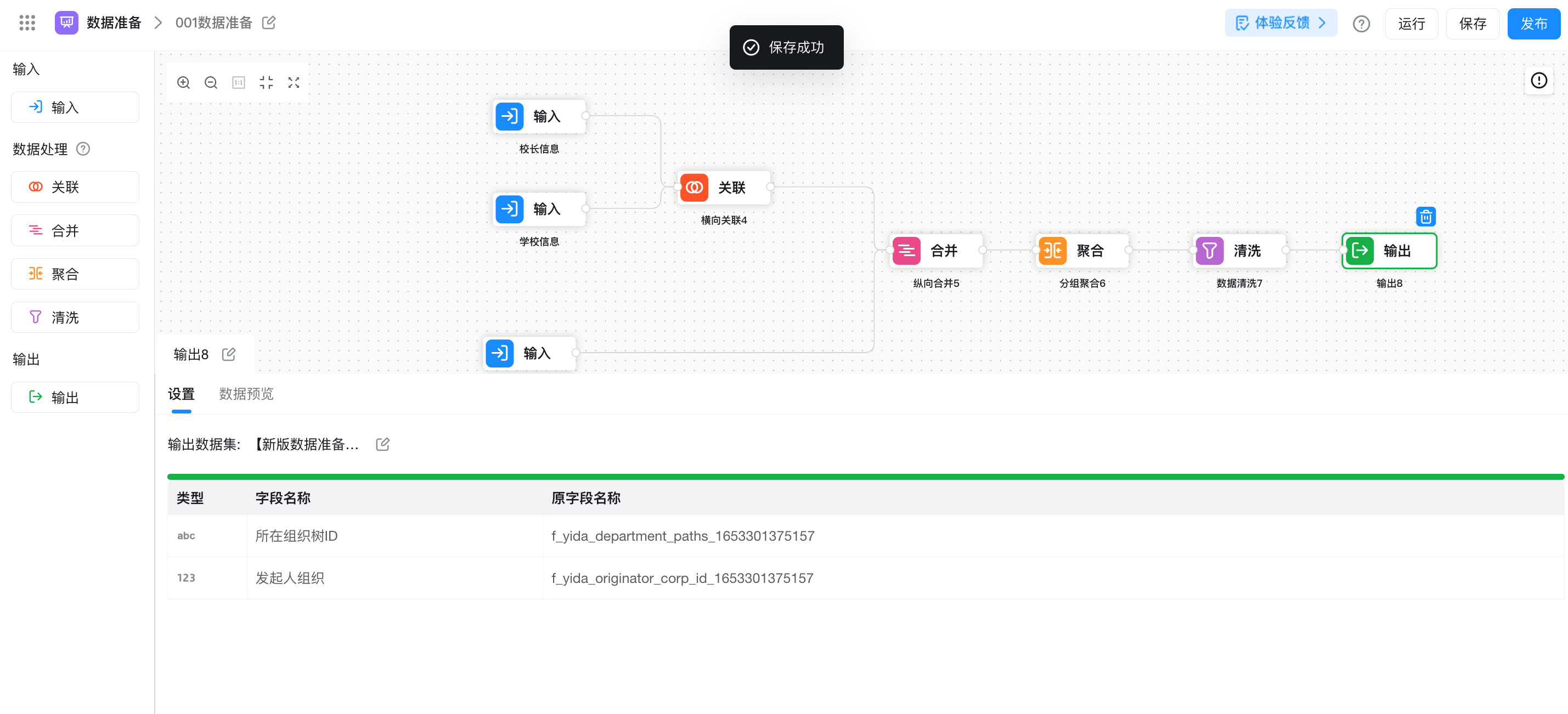
Task: Select the 学校信息 input node
Action: pos(539,209)
